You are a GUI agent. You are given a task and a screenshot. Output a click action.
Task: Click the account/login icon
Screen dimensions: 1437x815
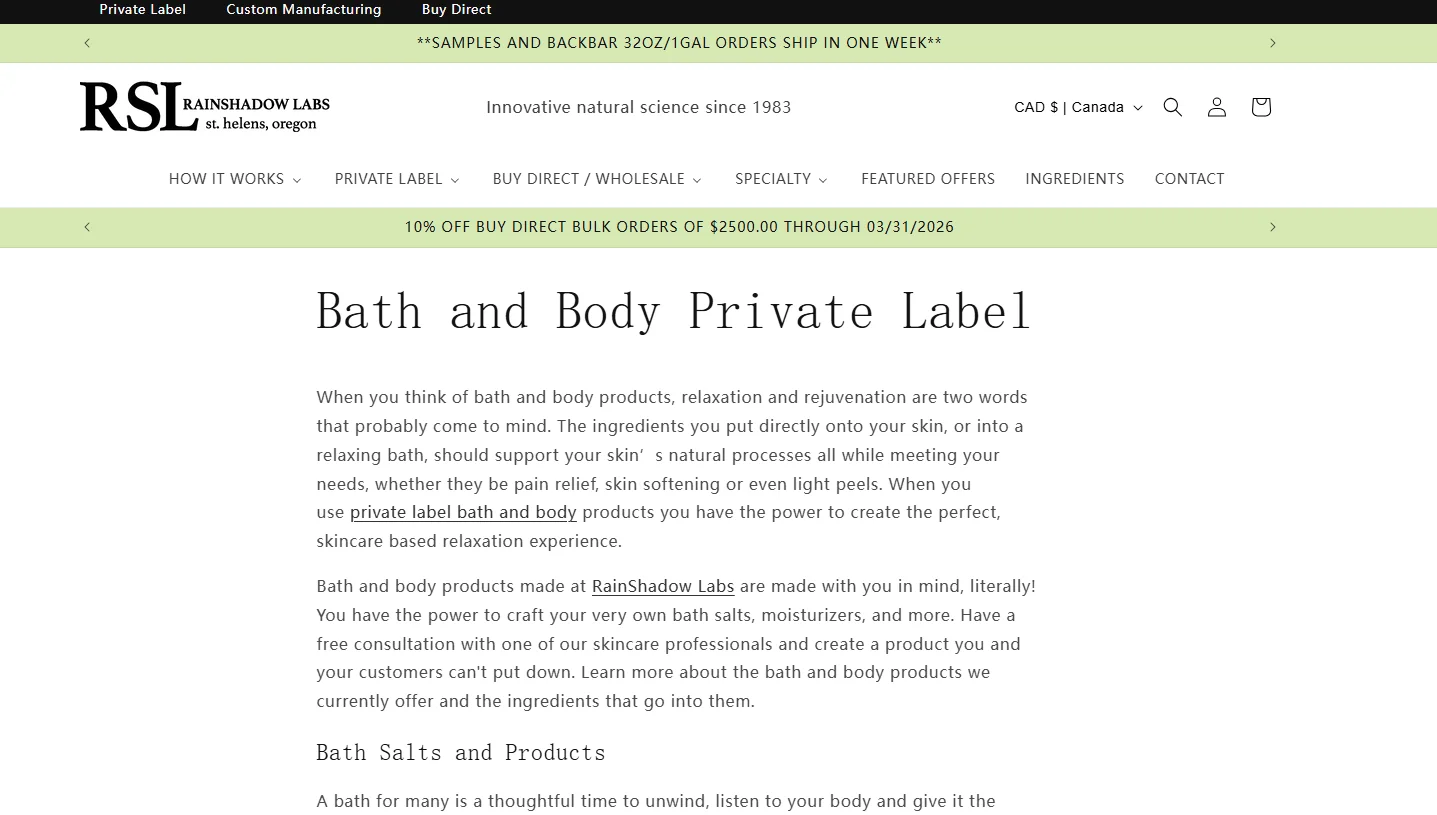pyautogui.click(x=1216, y=107)
